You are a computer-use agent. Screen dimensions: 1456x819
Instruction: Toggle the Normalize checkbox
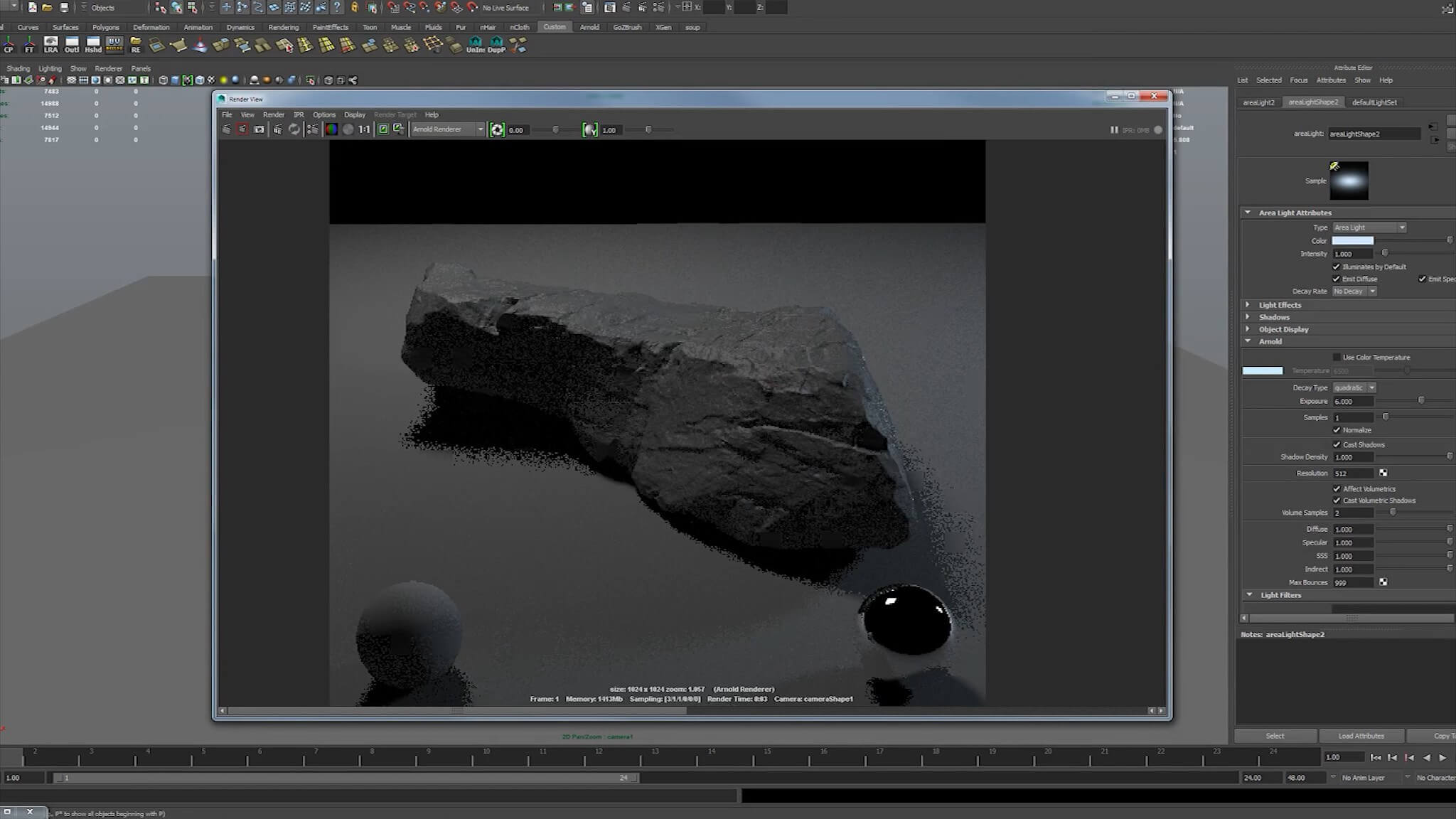click(x=1337, y=430)
